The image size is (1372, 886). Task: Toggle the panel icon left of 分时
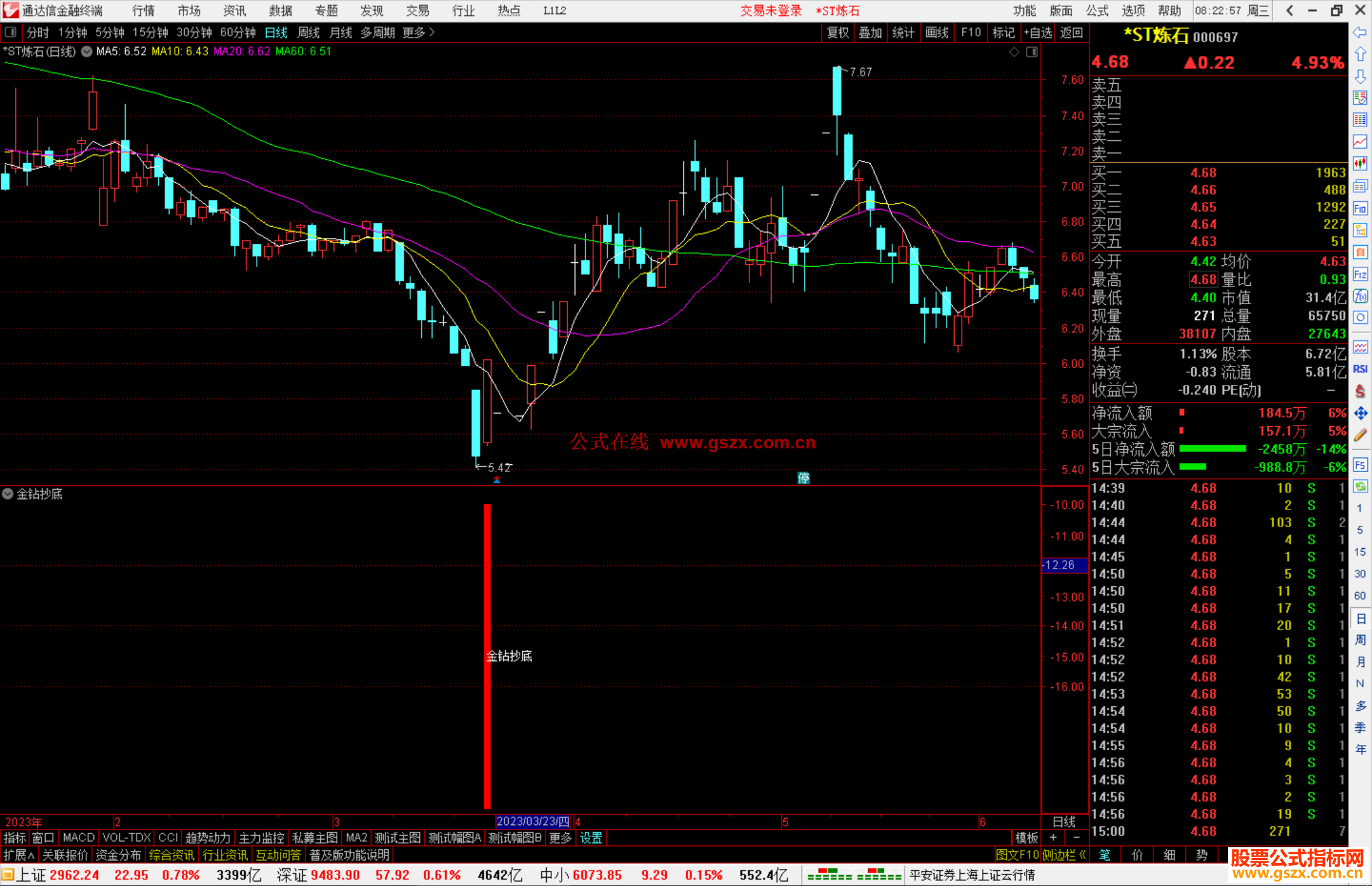[x=11, y=32]
